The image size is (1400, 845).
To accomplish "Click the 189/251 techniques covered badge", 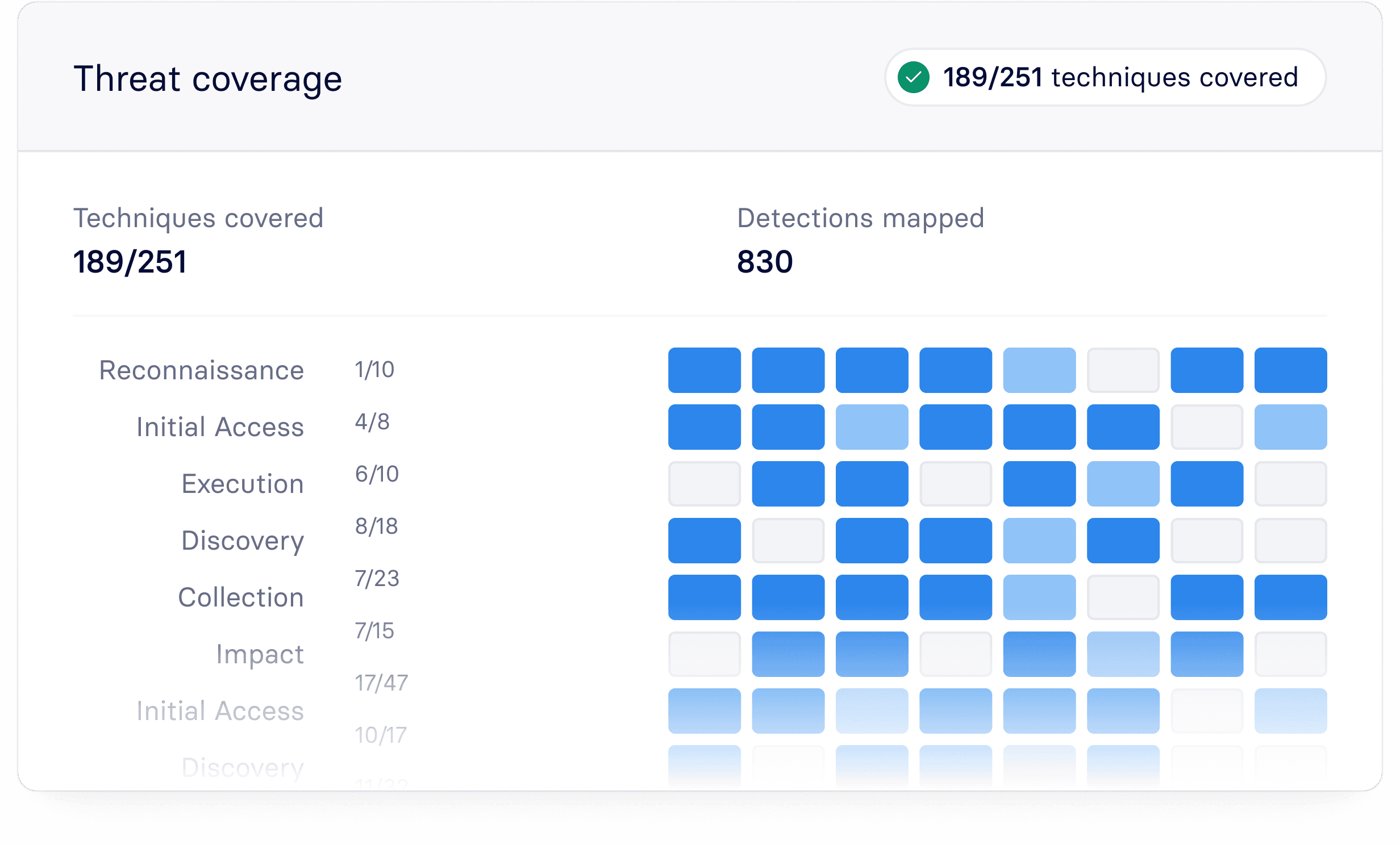I will coord(1105,77).
